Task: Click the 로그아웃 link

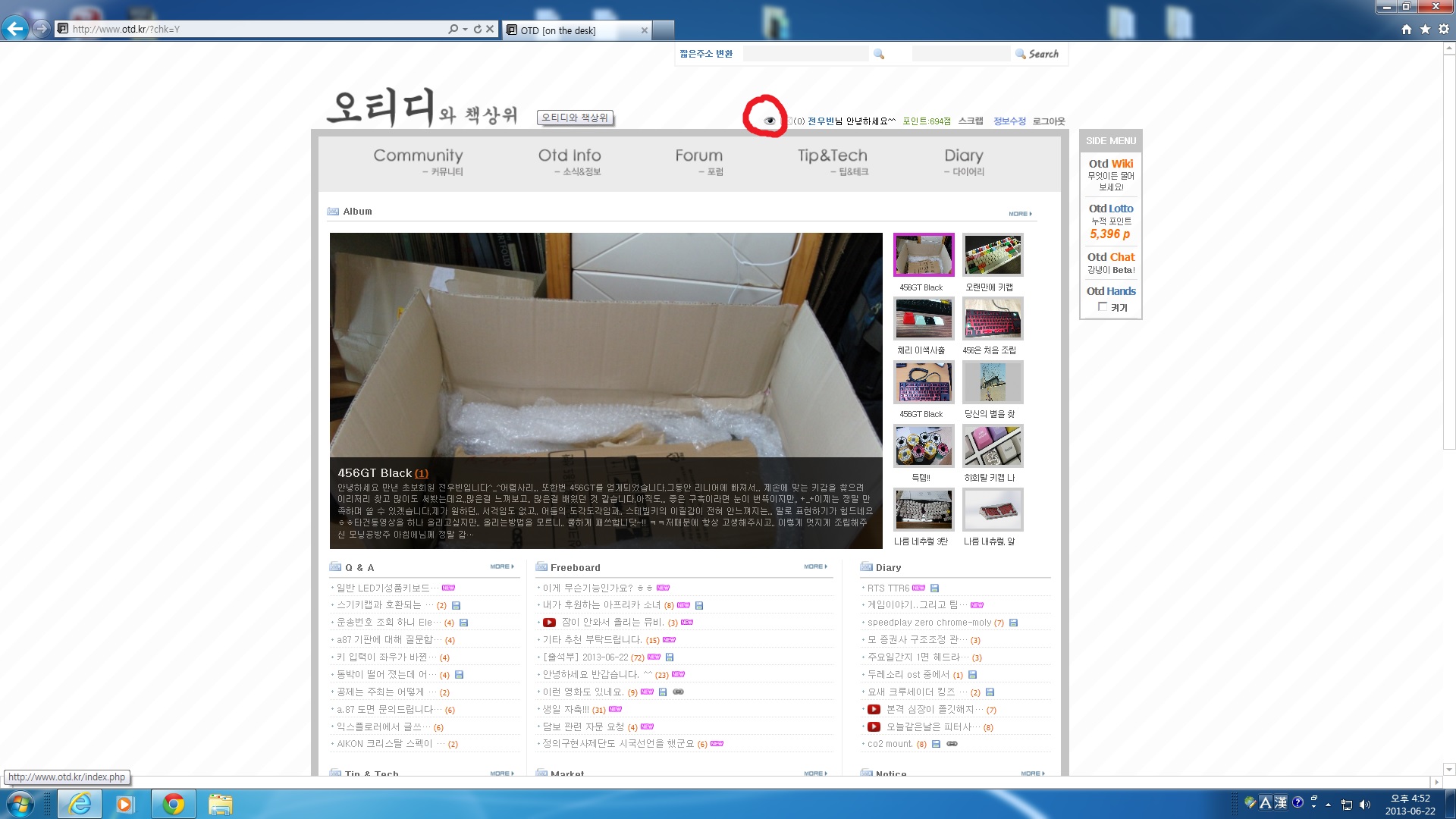Action: 1049,121
